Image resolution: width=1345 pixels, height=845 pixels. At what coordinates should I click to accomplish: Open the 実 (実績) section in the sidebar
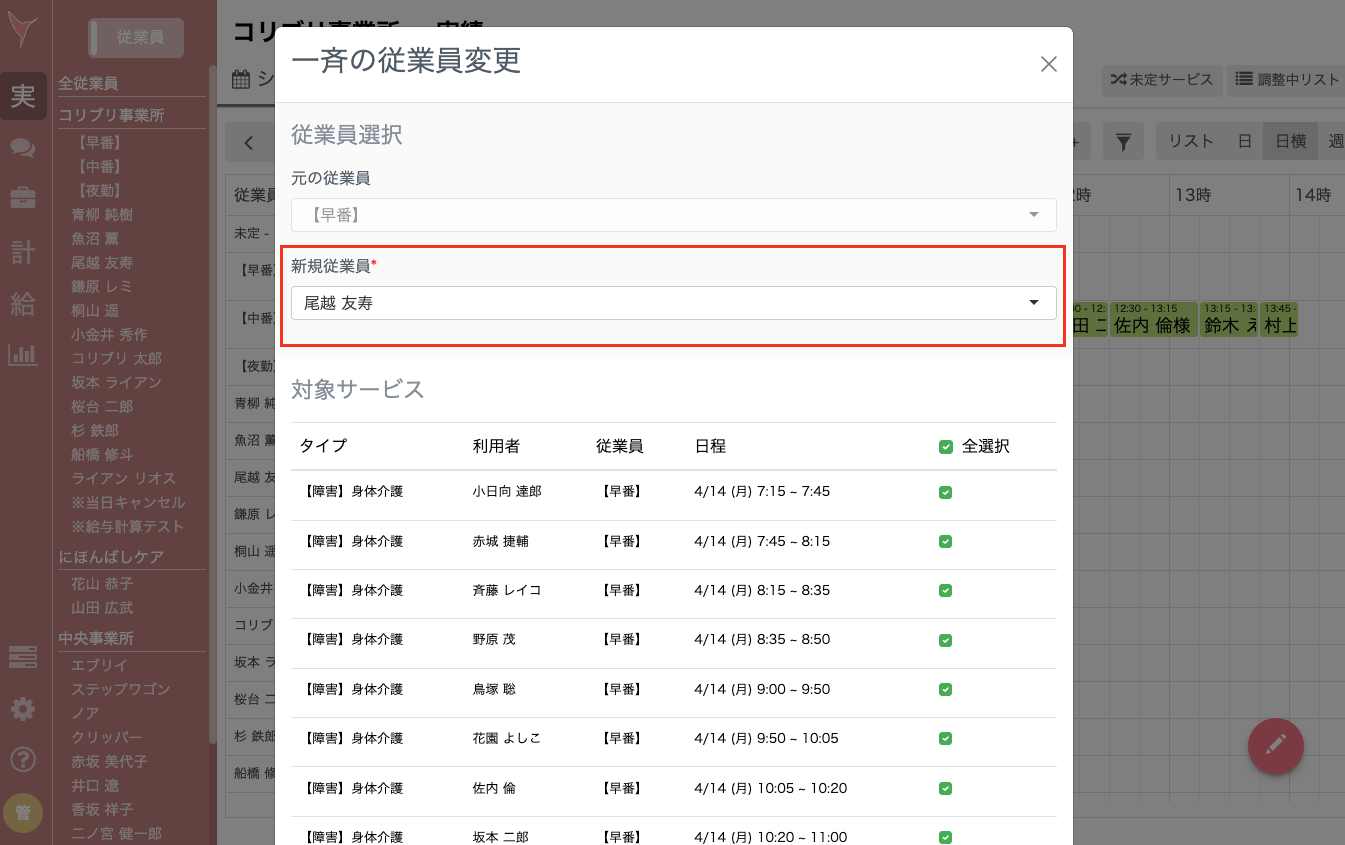point(24,95)
